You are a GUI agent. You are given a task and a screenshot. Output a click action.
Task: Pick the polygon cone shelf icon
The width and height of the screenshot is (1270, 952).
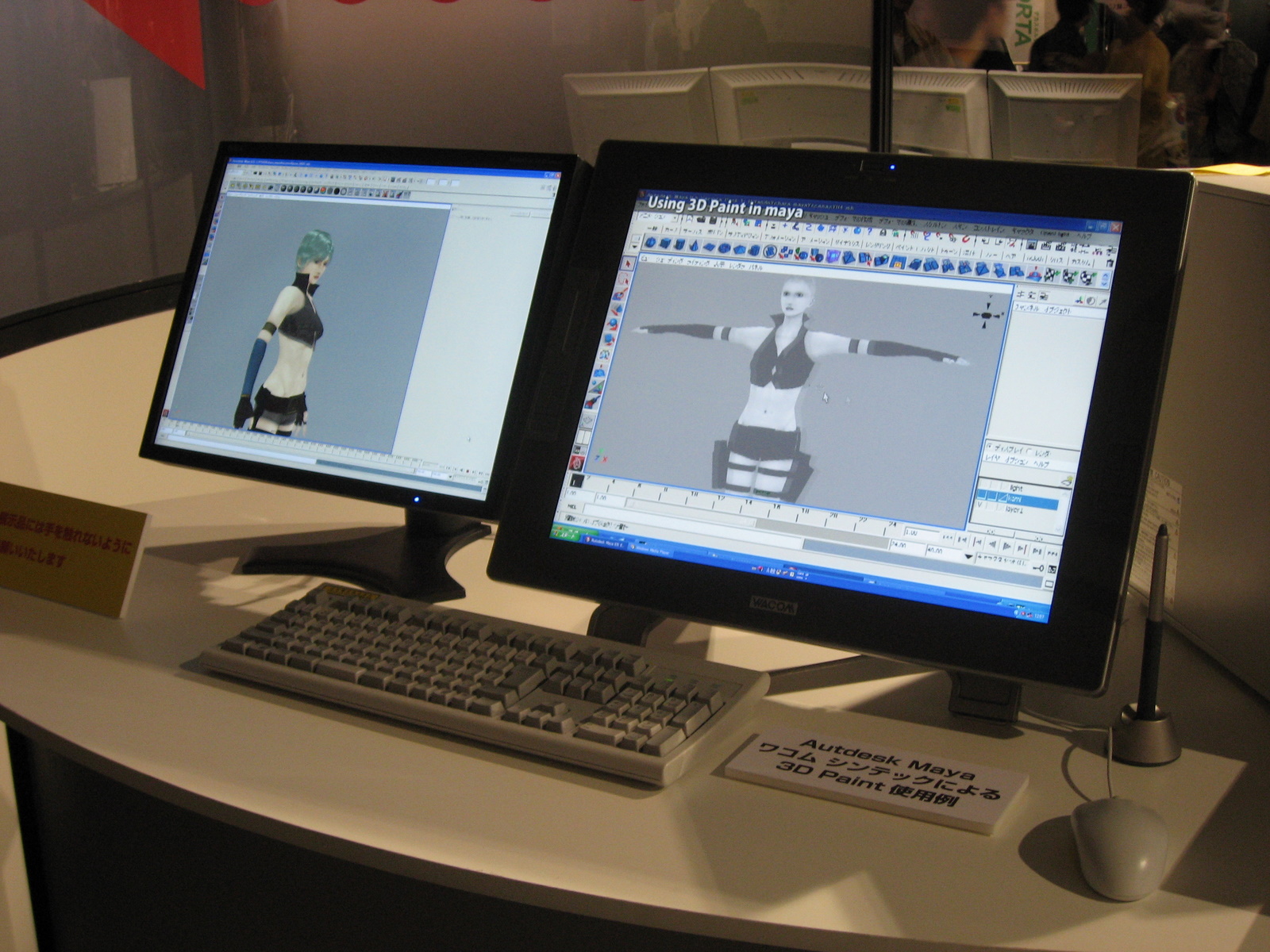695,246
